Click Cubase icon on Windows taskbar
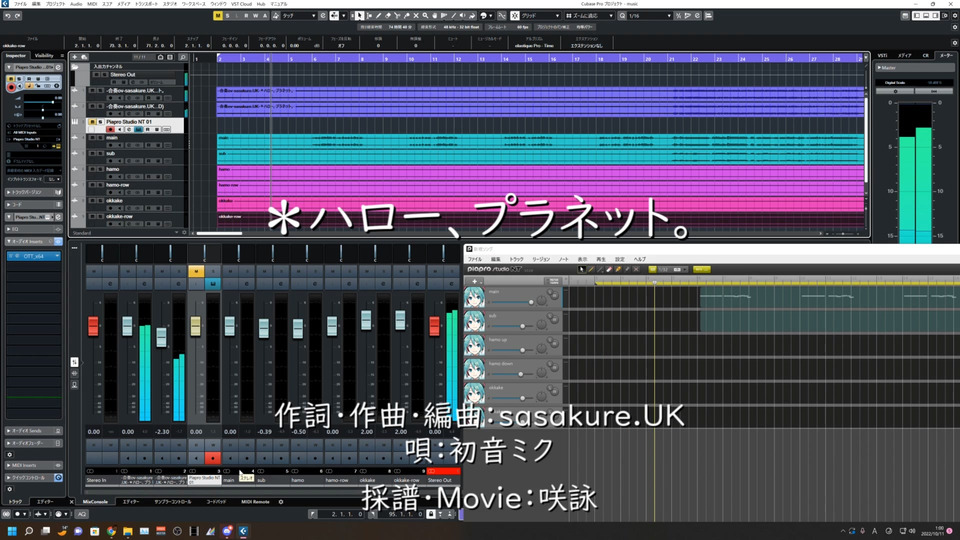Image resolution: width=960 pixels, height=540 pixels. 243,531
